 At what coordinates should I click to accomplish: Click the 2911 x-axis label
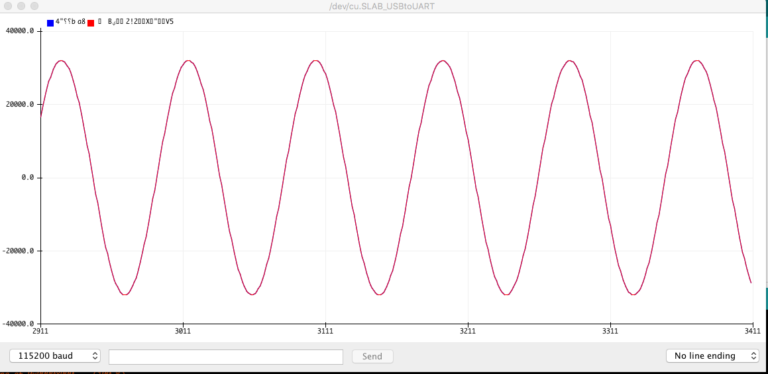coord(41,331)
